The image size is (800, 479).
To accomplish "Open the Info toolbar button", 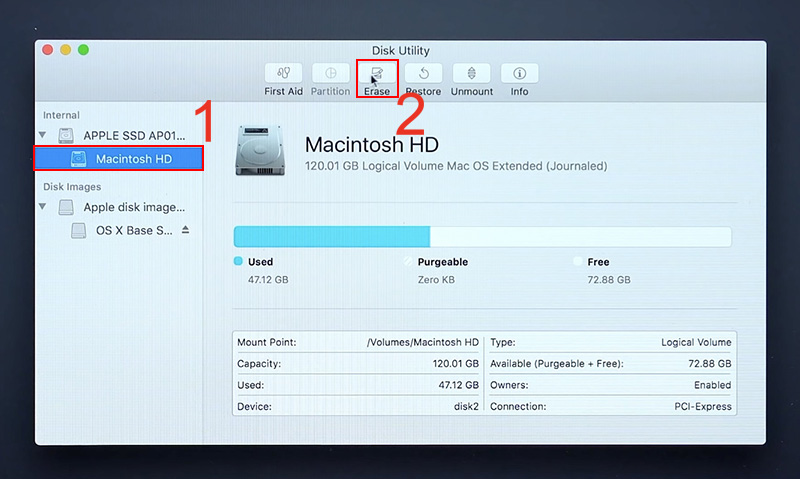I will click(x=519, y=73).
